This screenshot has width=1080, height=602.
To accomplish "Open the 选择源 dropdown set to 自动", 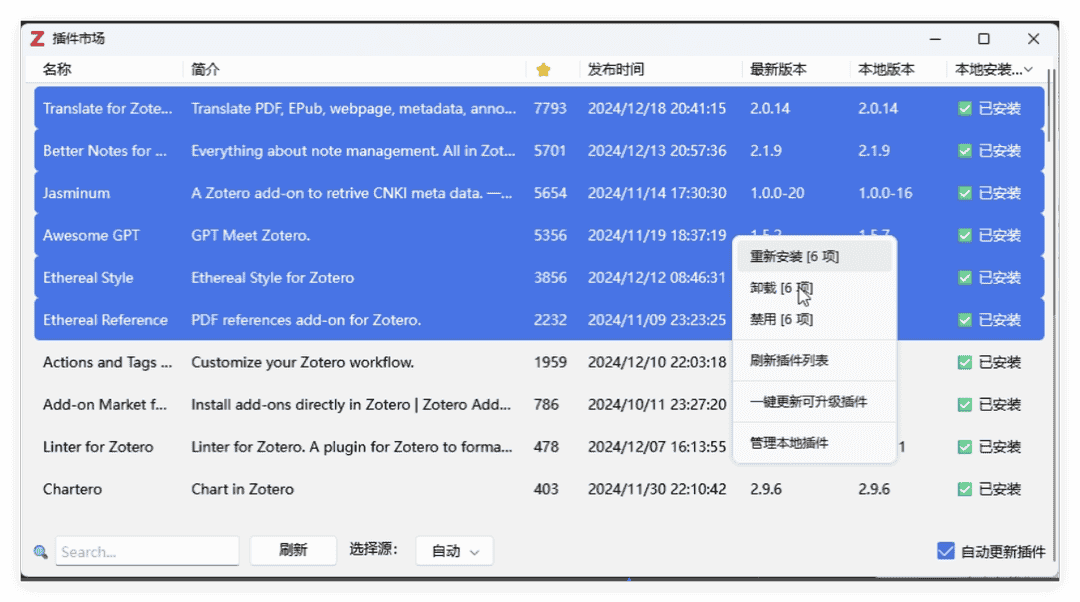I will point(454,551).
